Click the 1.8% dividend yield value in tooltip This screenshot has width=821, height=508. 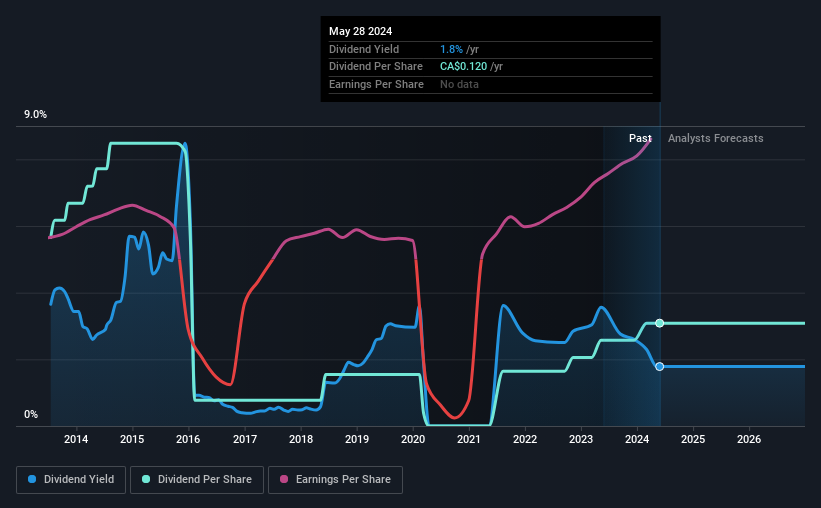pyautogui.click(x=451, y=49)
